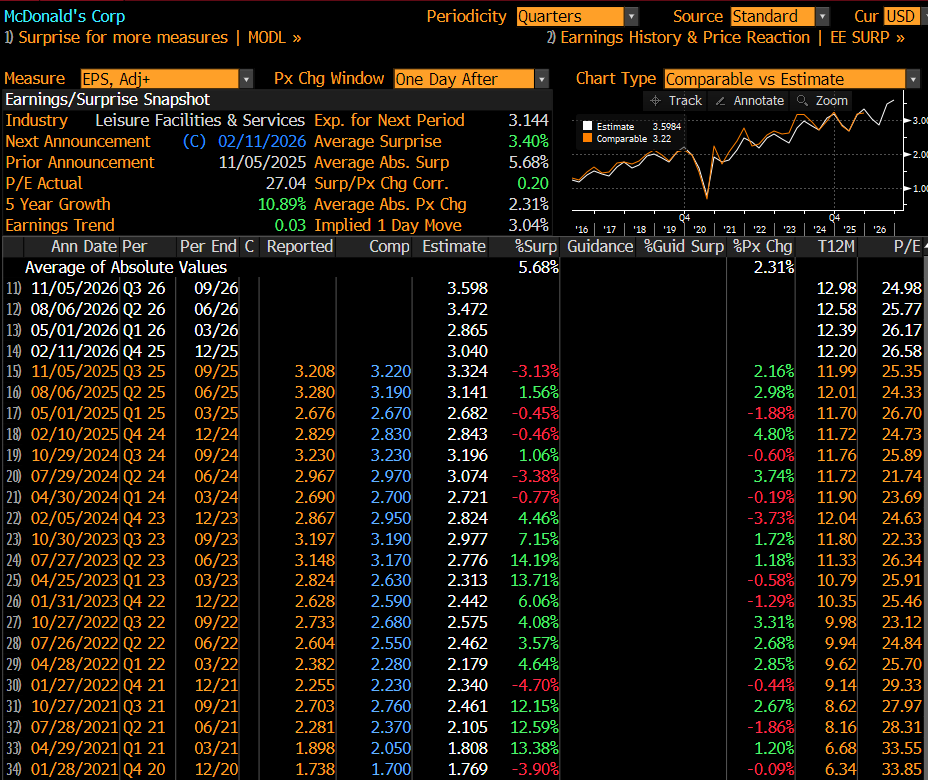928x780 pixels.
Task: Enable the Track crosshair tool on chart
Action: pyautogui.click(x=675, y=100)
